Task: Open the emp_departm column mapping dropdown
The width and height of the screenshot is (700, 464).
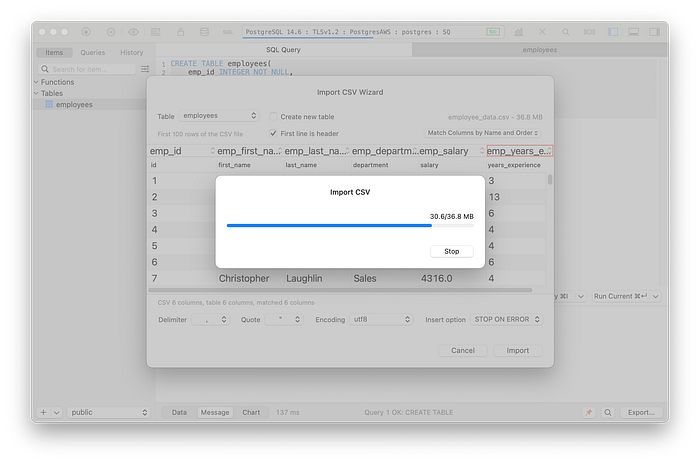Action: click(384, 151)
